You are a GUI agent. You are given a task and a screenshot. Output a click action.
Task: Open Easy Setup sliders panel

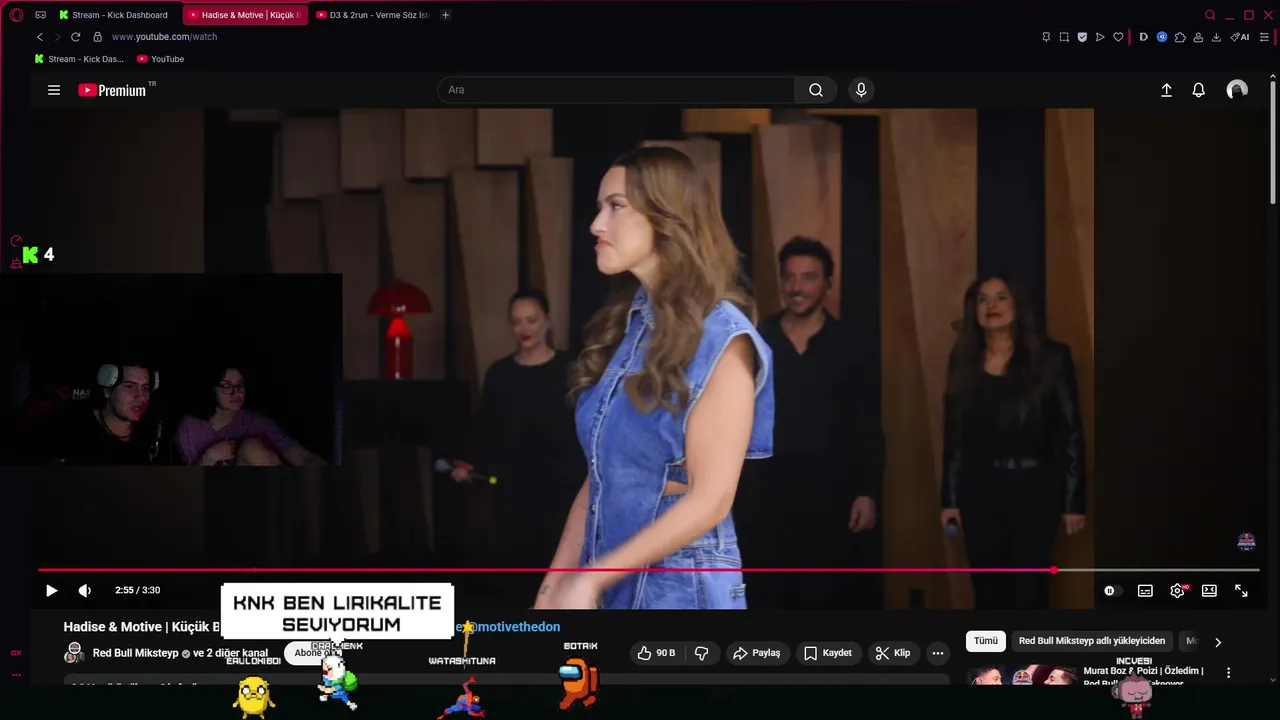(x=1264, y=37)
